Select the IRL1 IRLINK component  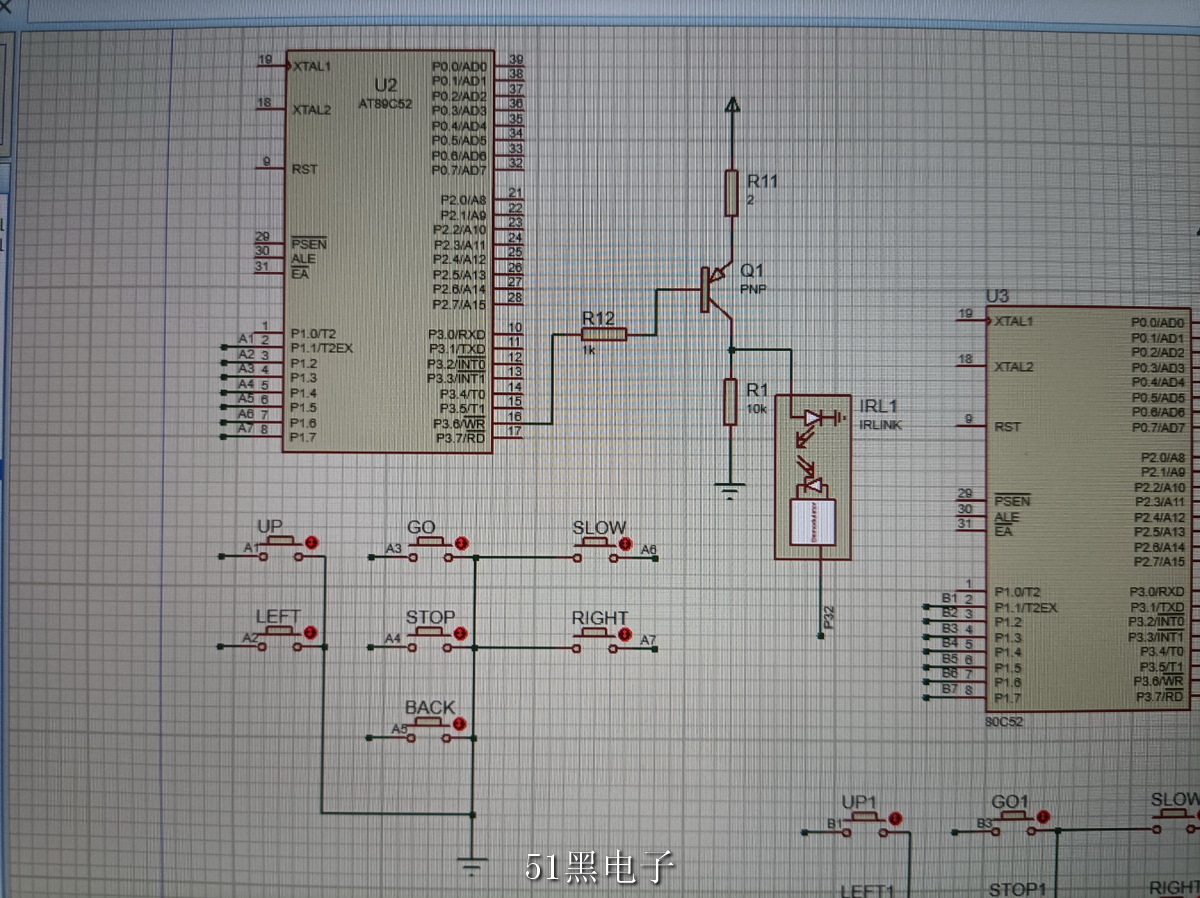812,476
